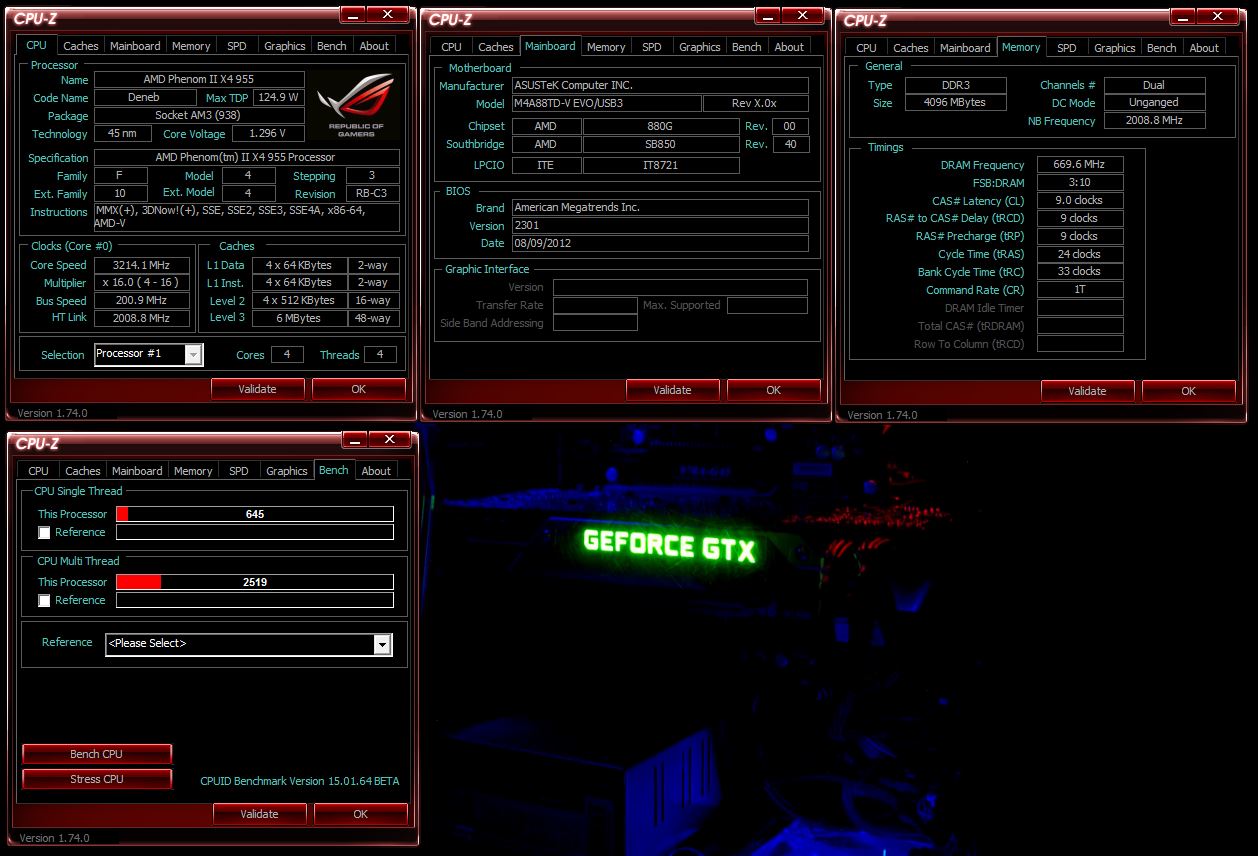Open the SPD tab in the processor info window
This screenshot has width=1258, height=856.
click(x=237, y=46)
